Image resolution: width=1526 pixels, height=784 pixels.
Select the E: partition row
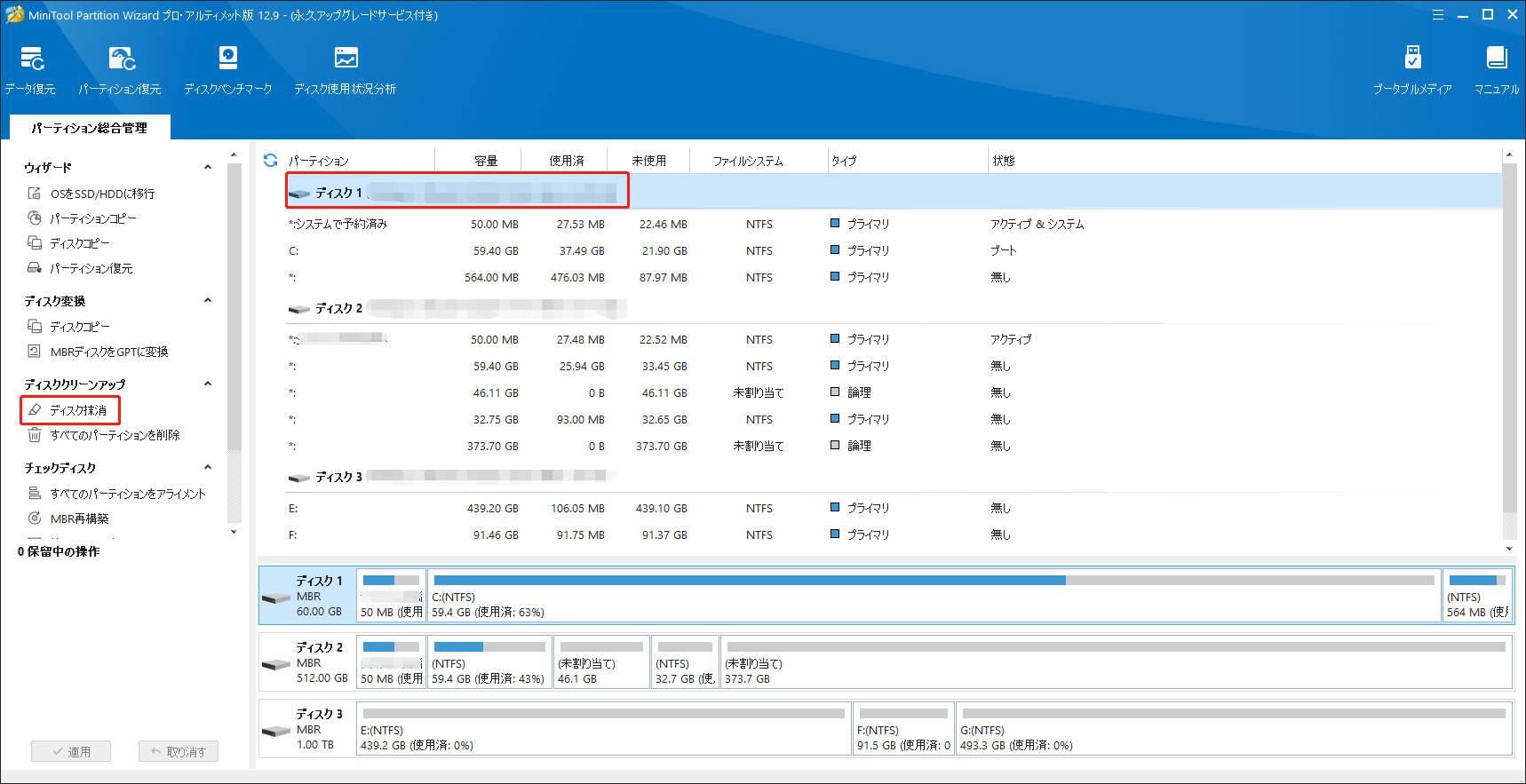(893, 508)
